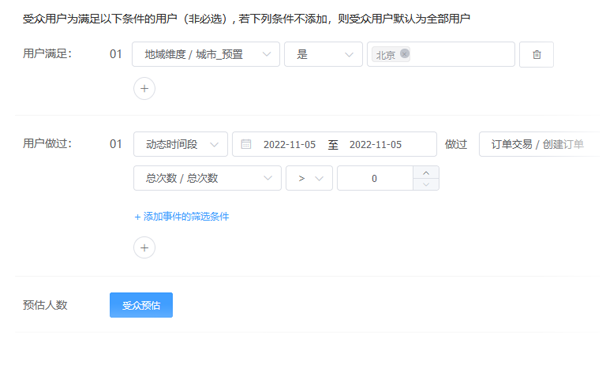Open the 地域维度 / 城市_预置 dropdown

point(206,54)
